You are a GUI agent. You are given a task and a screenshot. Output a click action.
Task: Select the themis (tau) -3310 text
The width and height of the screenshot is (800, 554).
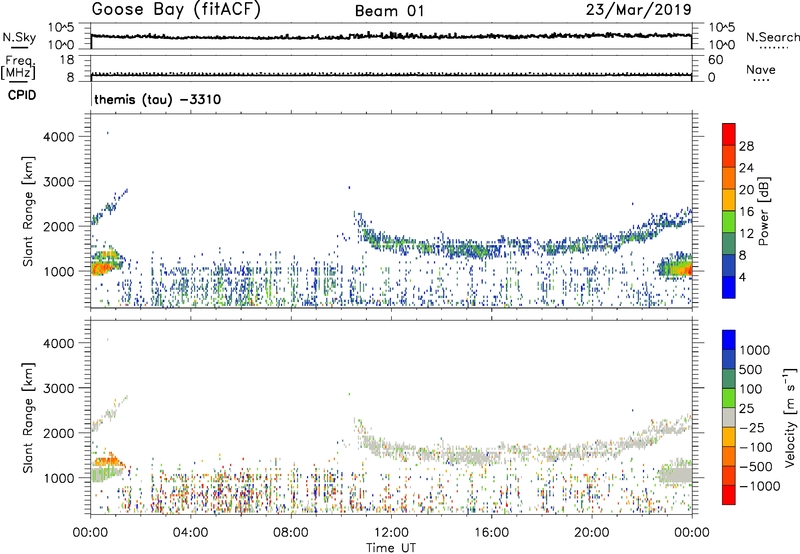157,99
